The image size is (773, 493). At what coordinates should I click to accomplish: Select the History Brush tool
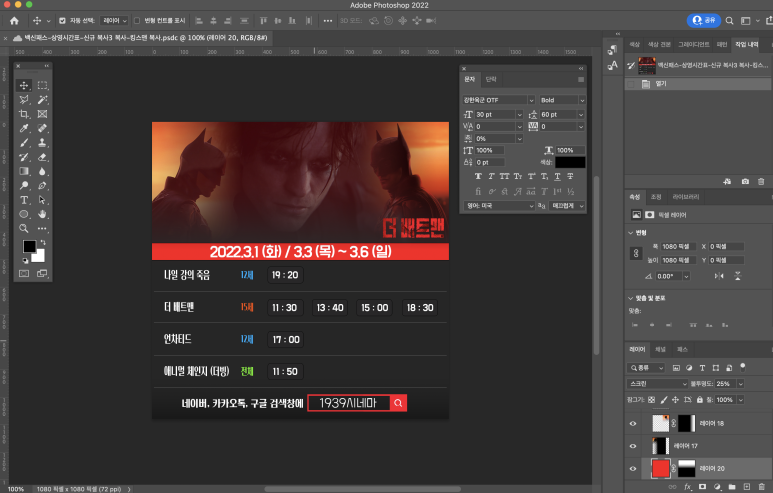(x=24, y=157)
